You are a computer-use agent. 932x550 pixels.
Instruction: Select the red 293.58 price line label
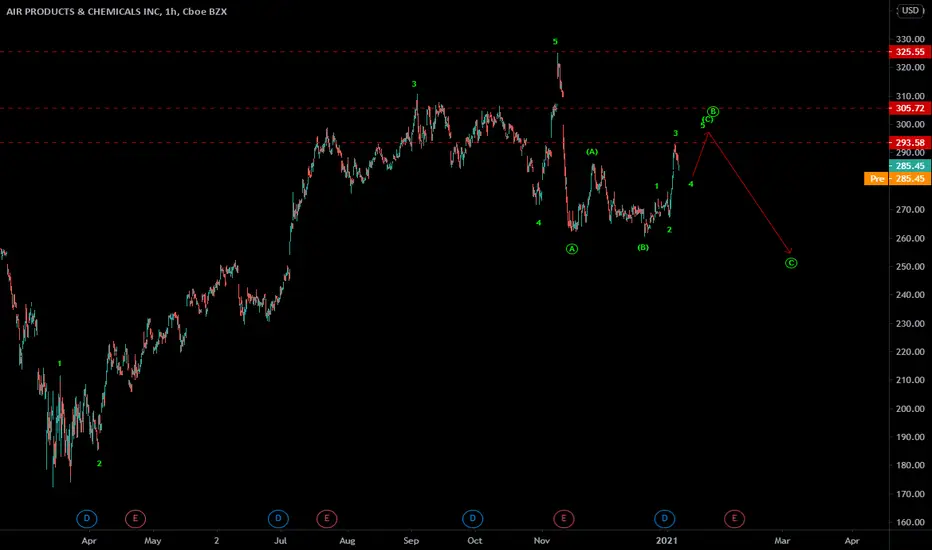(x=910, y=143)
